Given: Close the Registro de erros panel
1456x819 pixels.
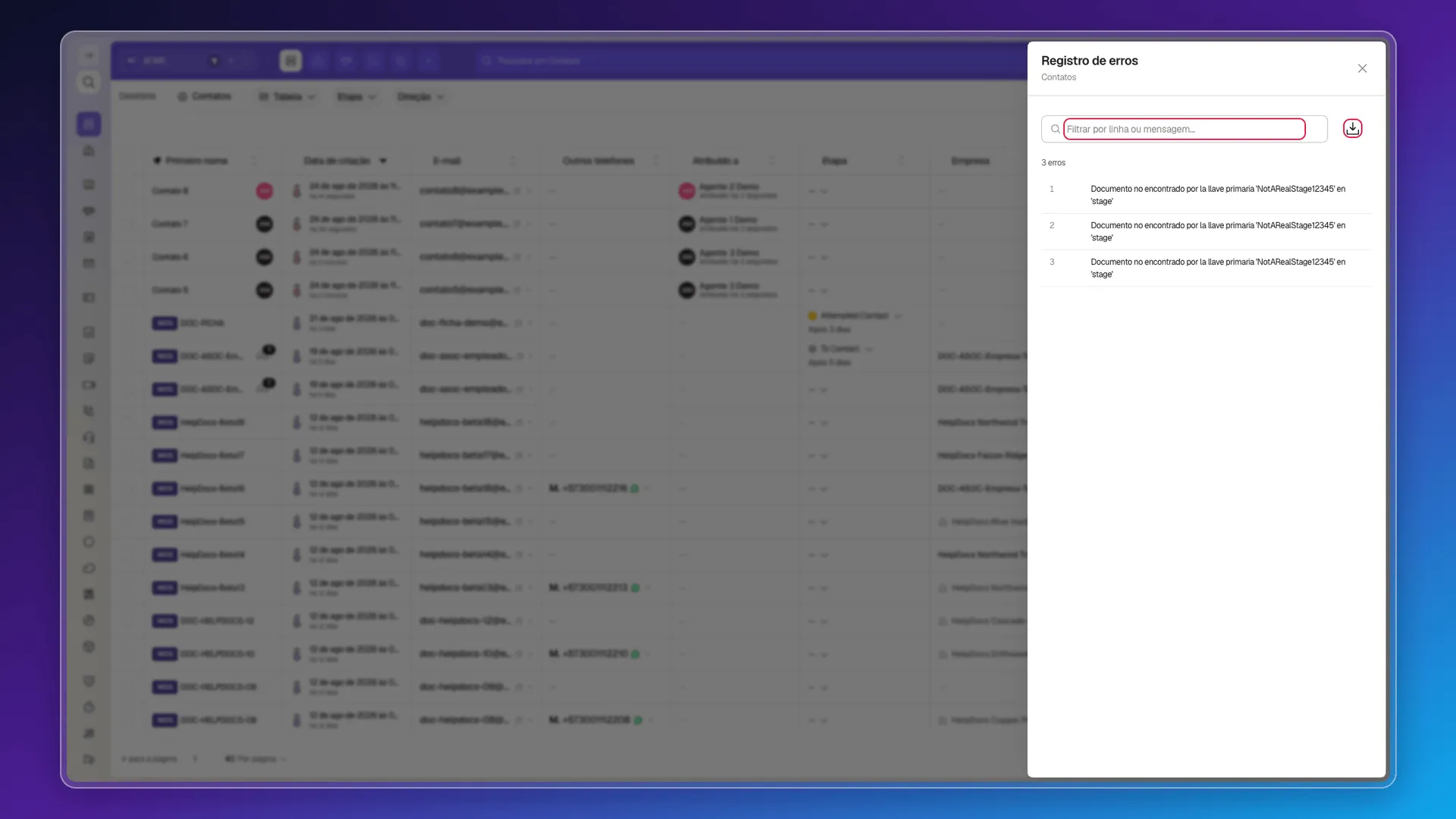Looking at the screenshot, I should [x=1362, y=68].
